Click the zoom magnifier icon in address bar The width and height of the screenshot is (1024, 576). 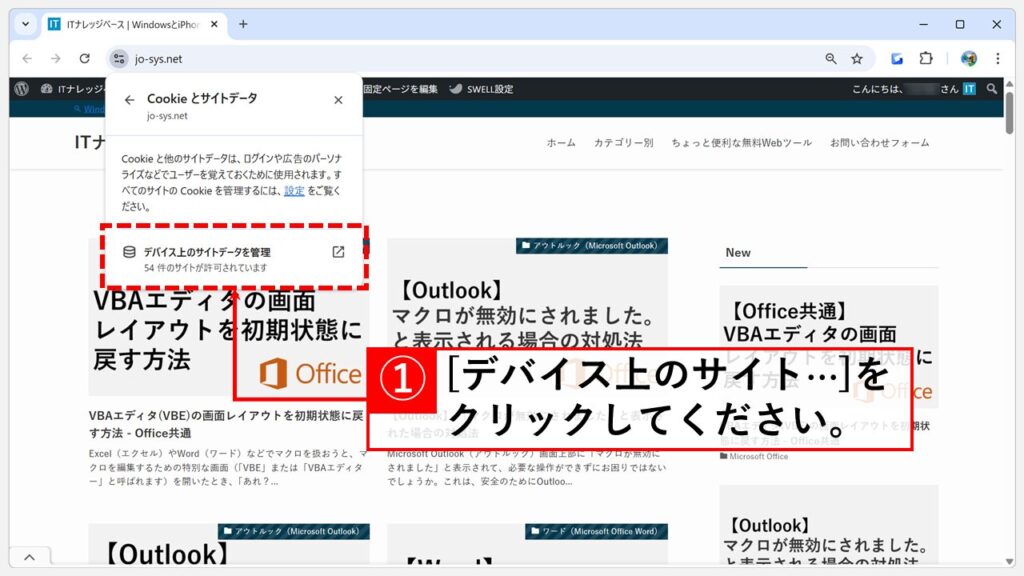tap(831, 59)
